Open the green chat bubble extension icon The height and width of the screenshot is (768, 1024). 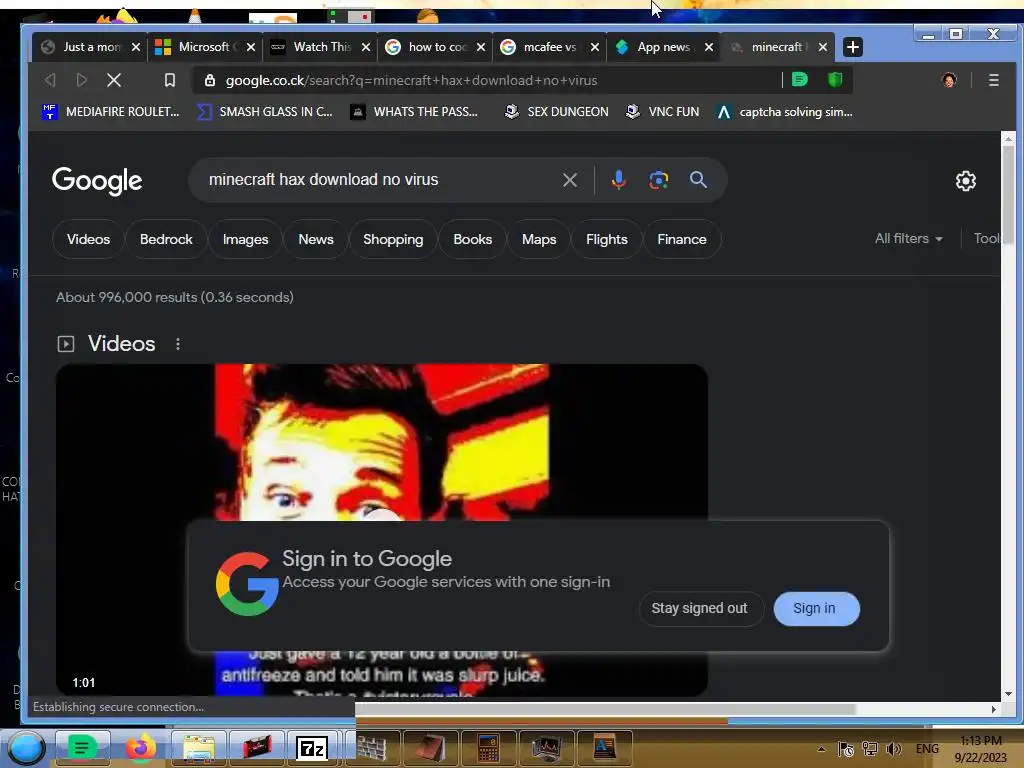coord(799,80)
